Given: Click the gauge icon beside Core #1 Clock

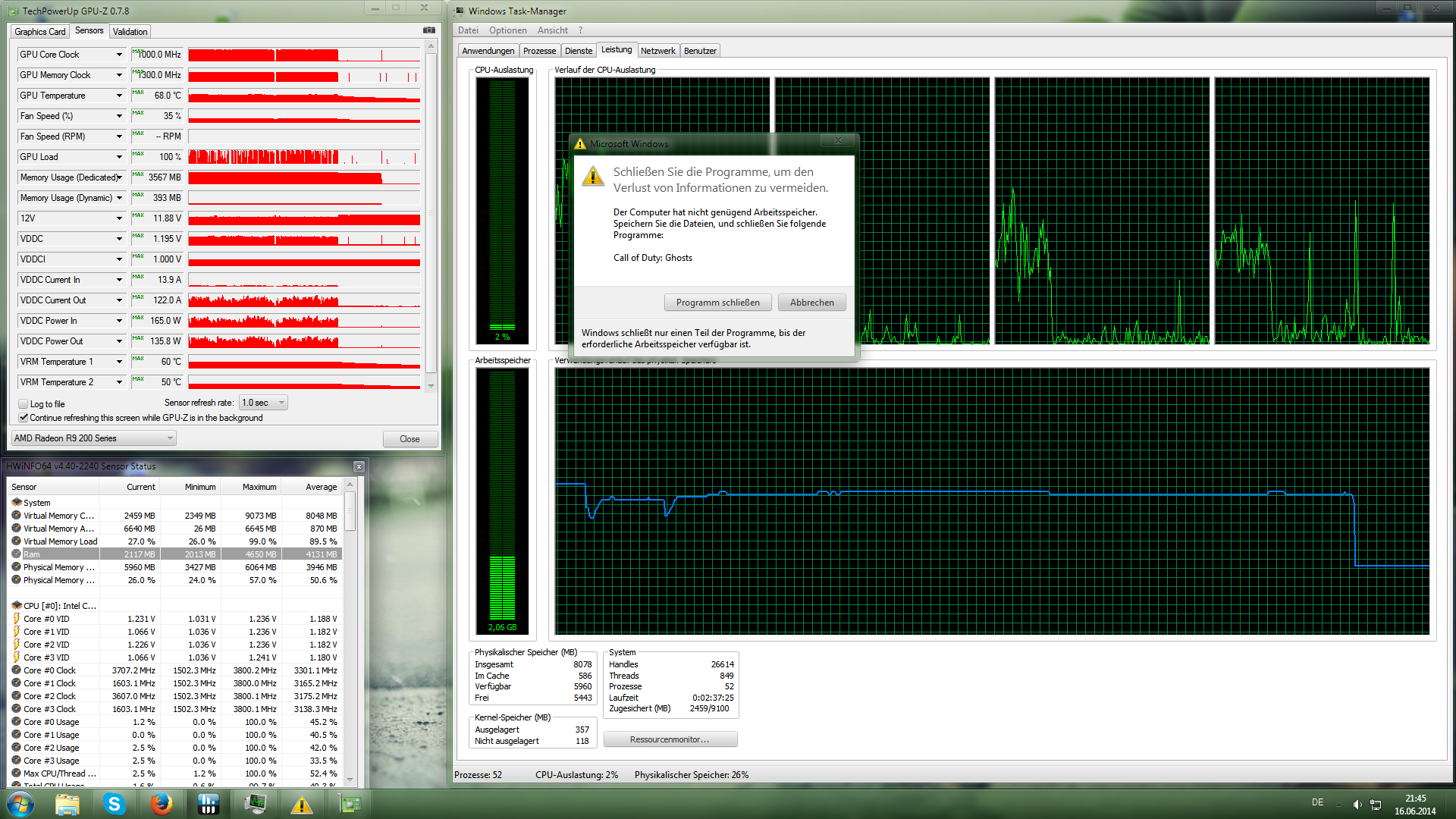Looking at the screenshot, I should coord(17,682).
